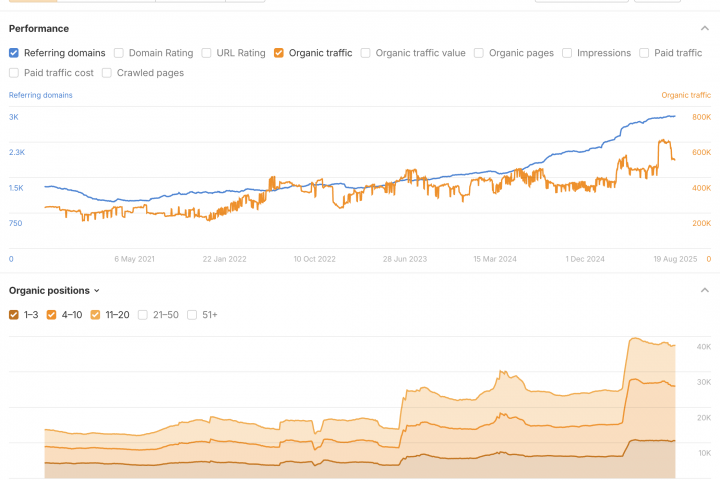The width and height of the screenshot is (720, 480).
Task: Enable the Organic traffic value checkbox
Action: click(366, 53)
